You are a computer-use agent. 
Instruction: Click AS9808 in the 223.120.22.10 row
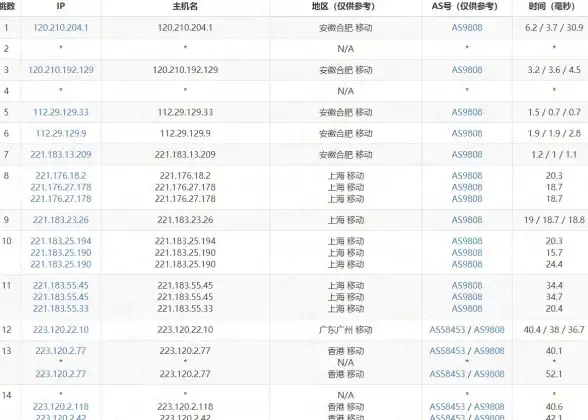(x=489, y=330)
